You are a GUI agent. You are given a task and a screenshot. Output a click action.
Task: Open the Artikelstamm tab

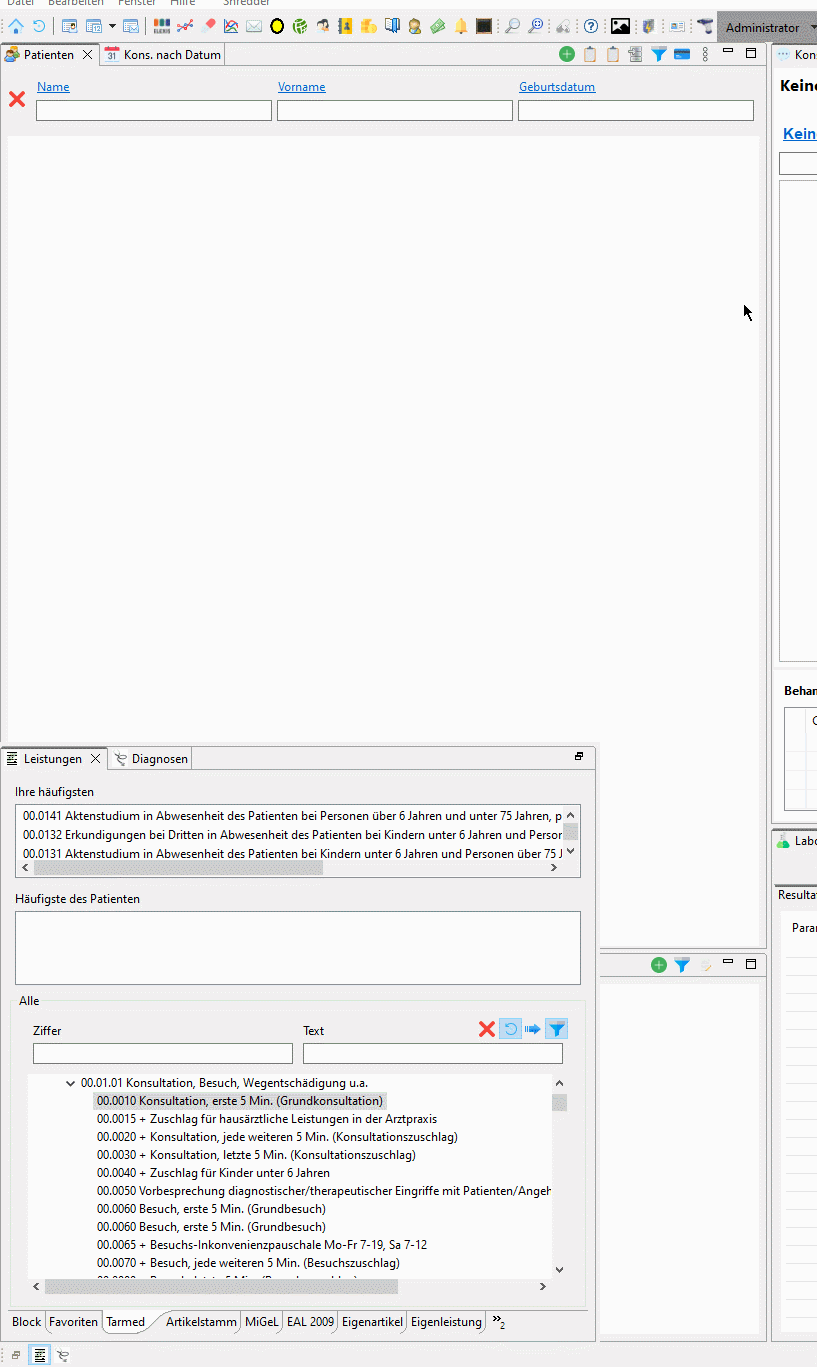(x=200, y=1322)
